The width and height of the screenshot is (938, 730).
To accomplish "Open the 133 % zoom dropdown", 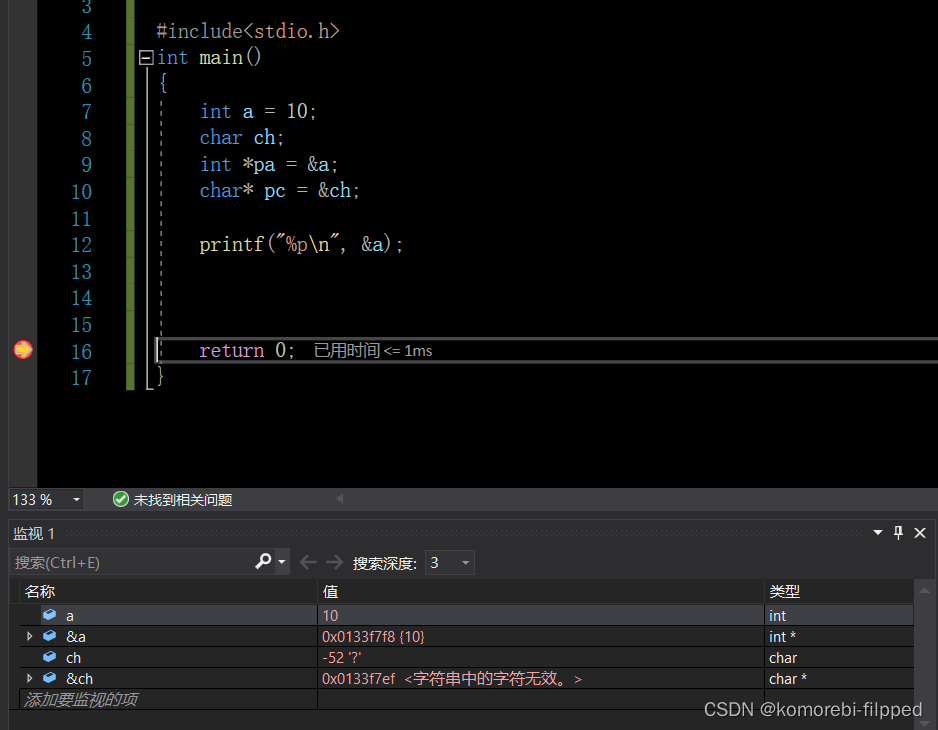I will coord(76,499).
